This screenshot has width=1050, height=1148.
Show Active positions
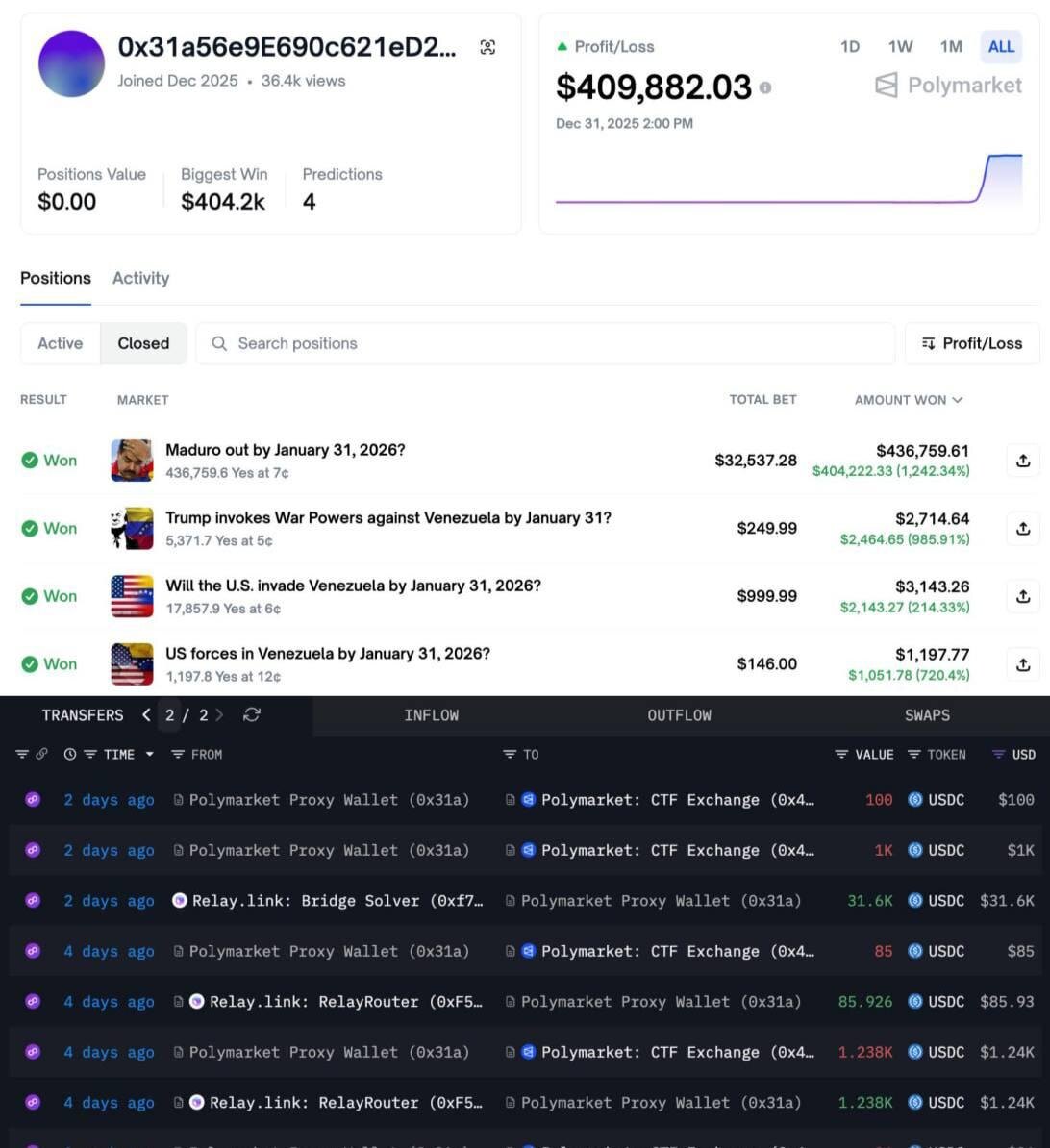coord(60,343)
